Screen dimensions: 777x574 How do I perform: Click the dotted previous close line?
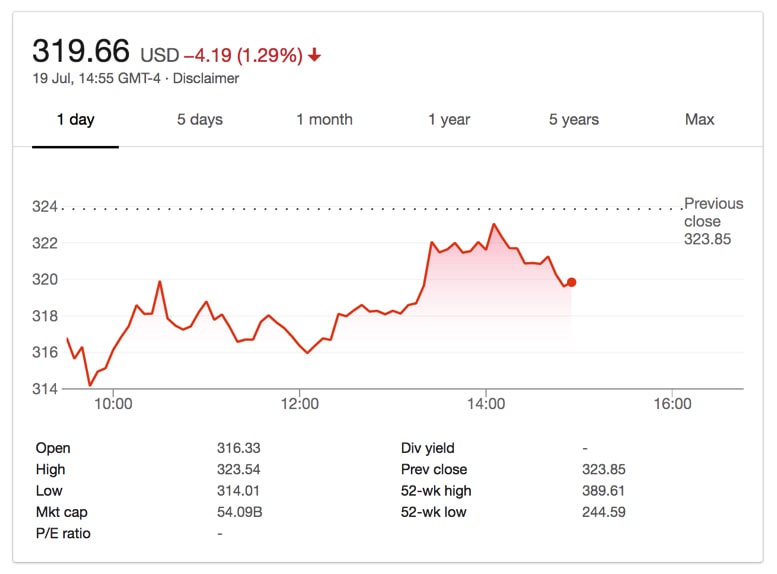point(372,209)
